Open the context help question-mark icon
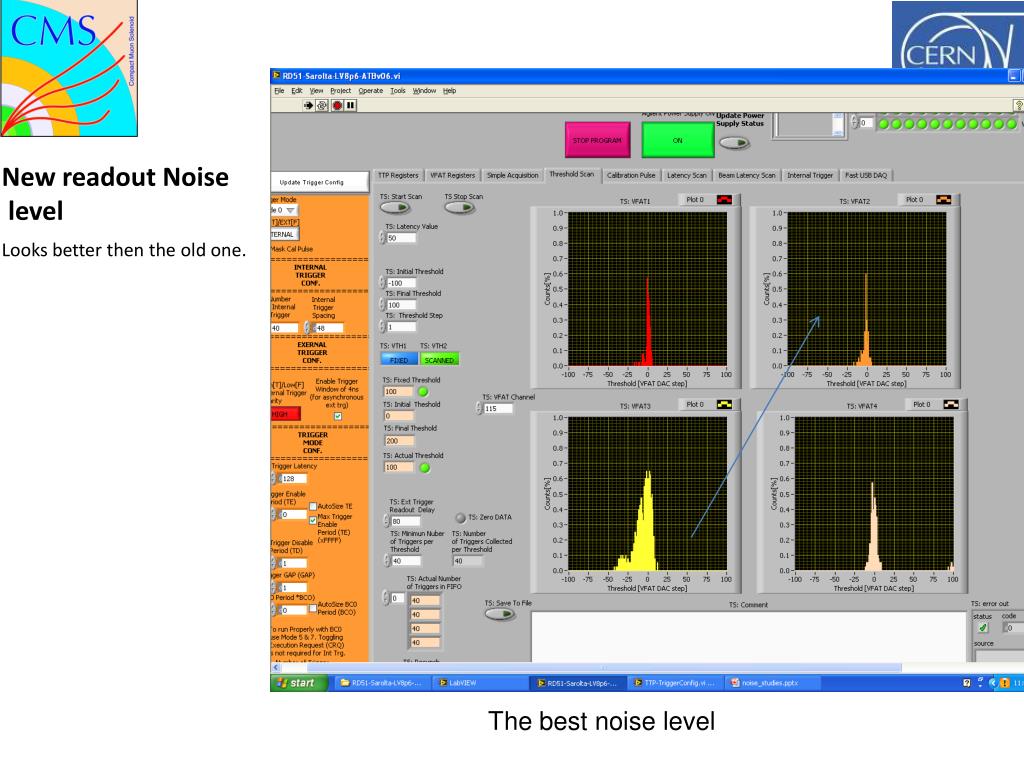Viewport: 1024px width, 768px height. 1018,104
